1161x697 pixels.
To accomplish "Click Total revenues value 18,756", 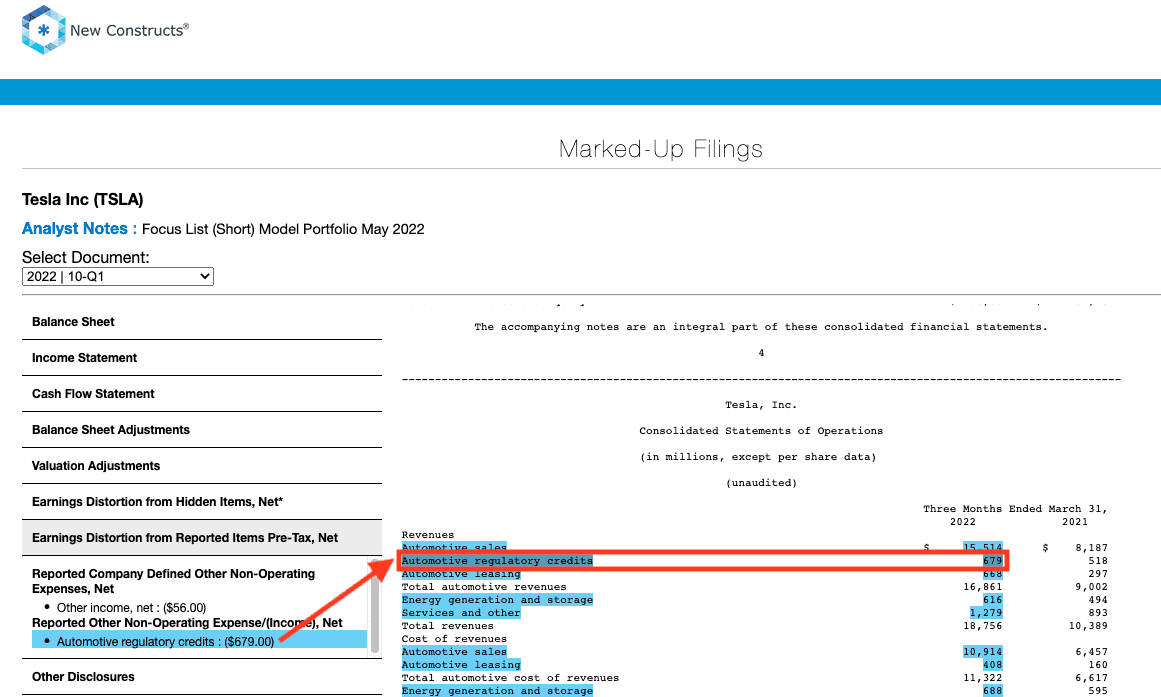I will pos(983,626).
